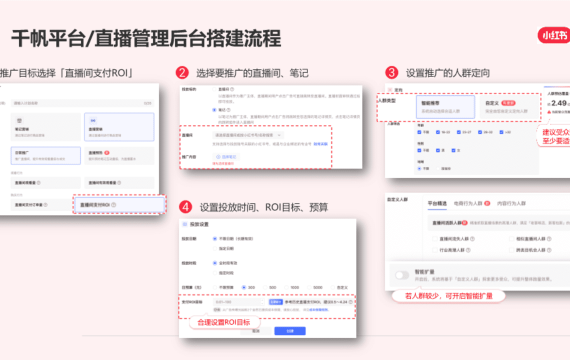This screenshot has width=570, height=360.
Task: Check the 跨类目机会人群 checkbox
Action: 511,250
